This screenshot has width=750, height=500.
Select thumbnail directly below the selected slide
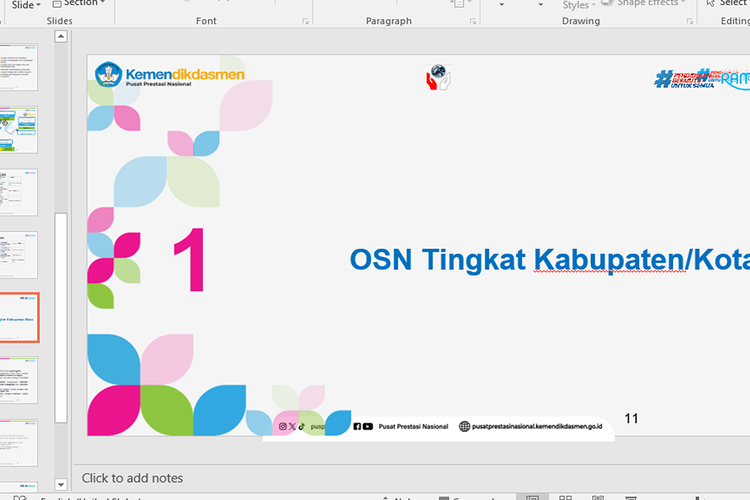[19, 380]
